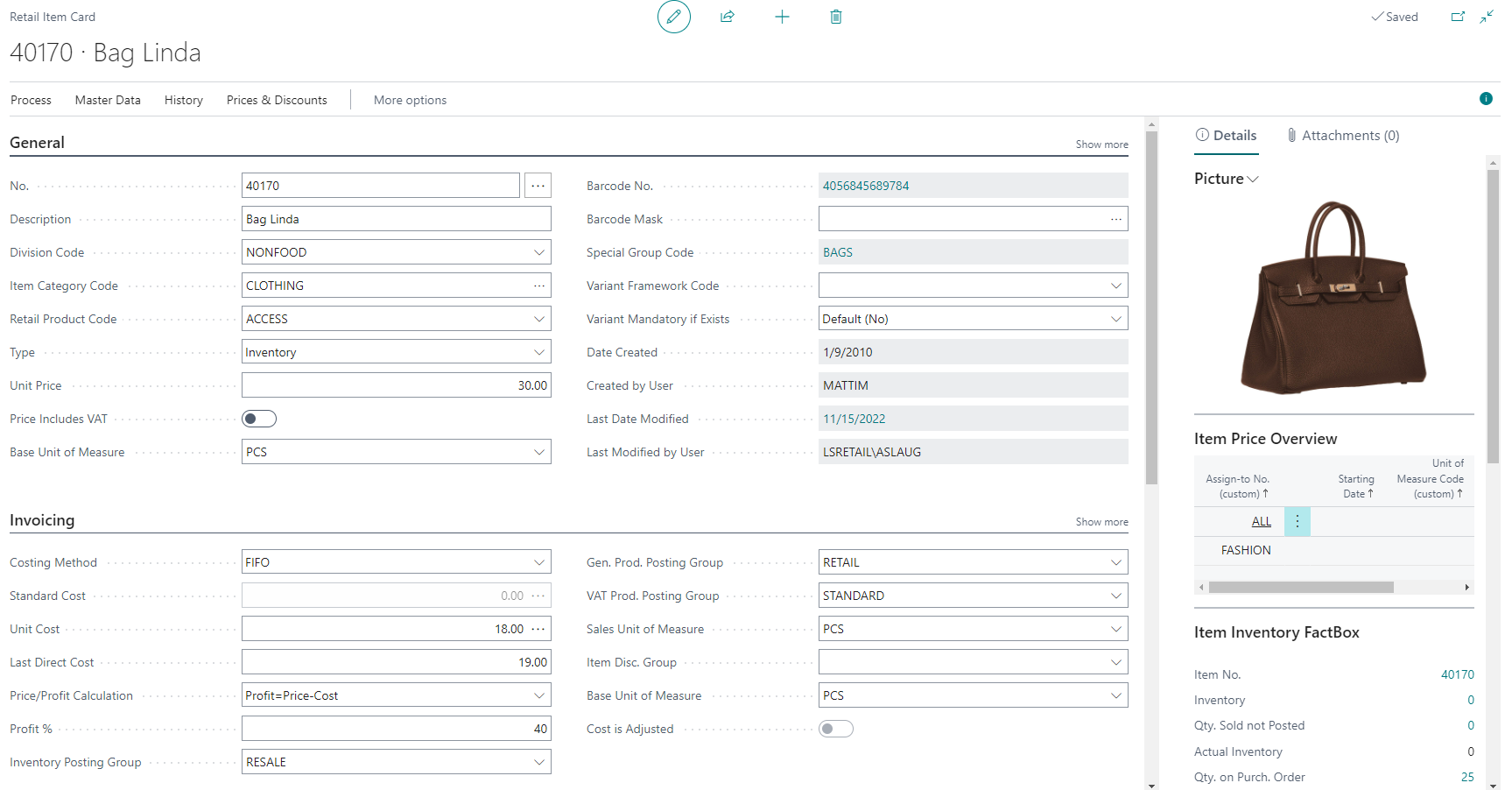
Task: Click the collapse page arrows icon
Action: pyautogui.click(x=1487, y=17)
